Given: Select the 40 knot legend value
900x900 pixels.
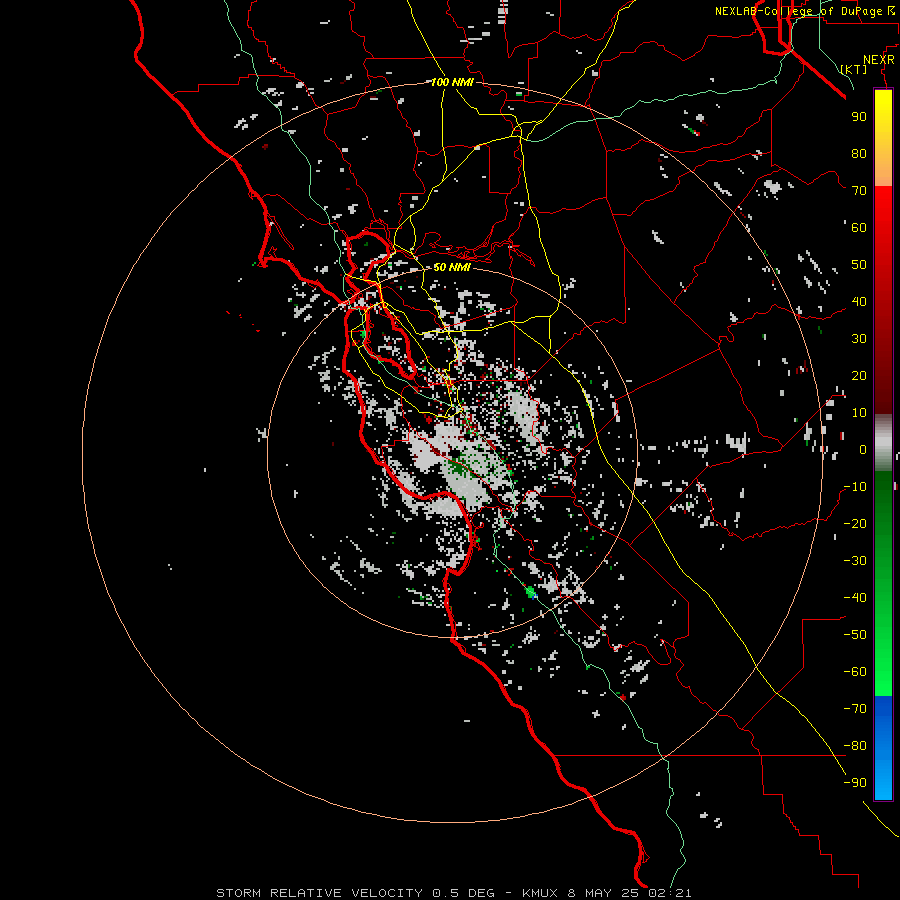Looking at the screenshot, I should click(x=859, y=301).
